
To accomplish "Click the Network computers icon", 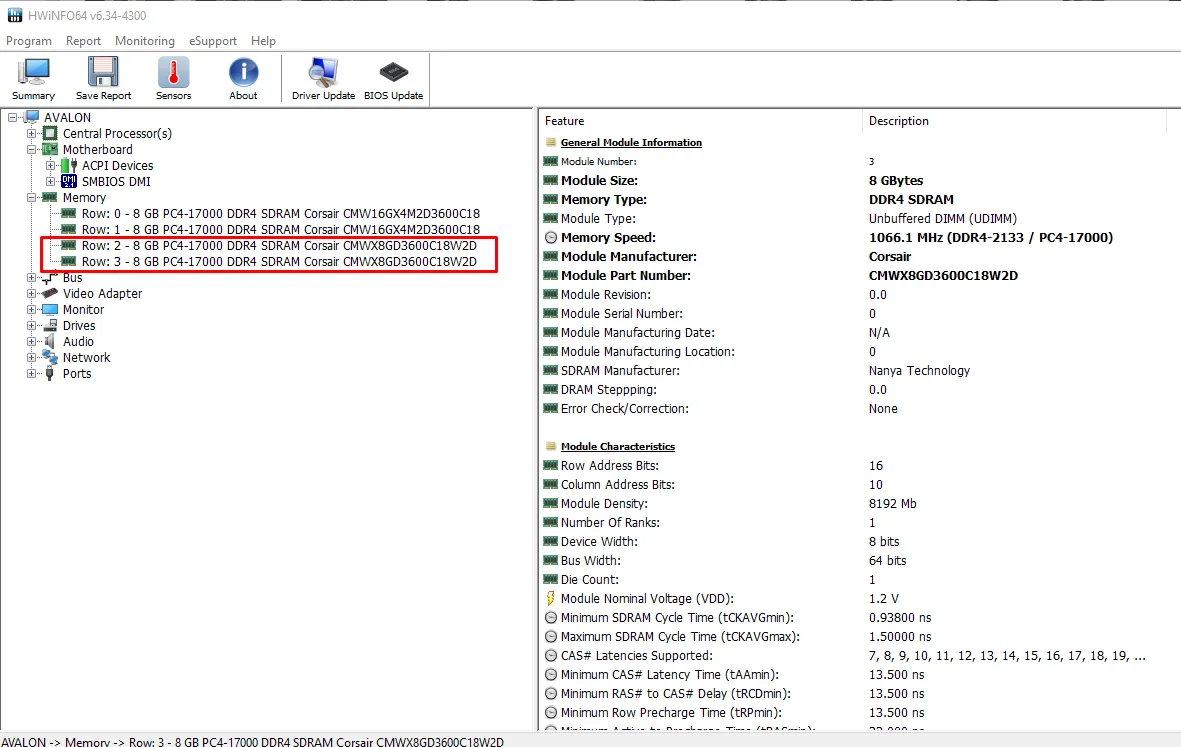I will pos(50,357).
